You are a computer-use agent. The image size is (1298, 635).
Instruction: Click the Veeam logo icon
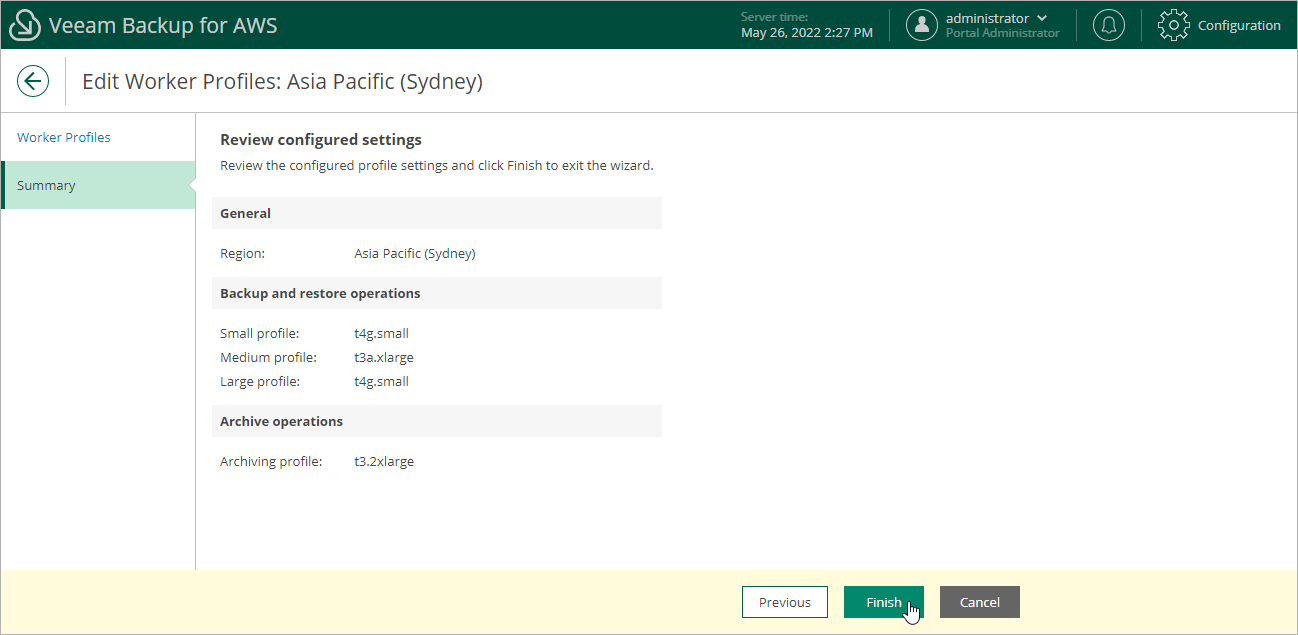click(x=25, y=25)
